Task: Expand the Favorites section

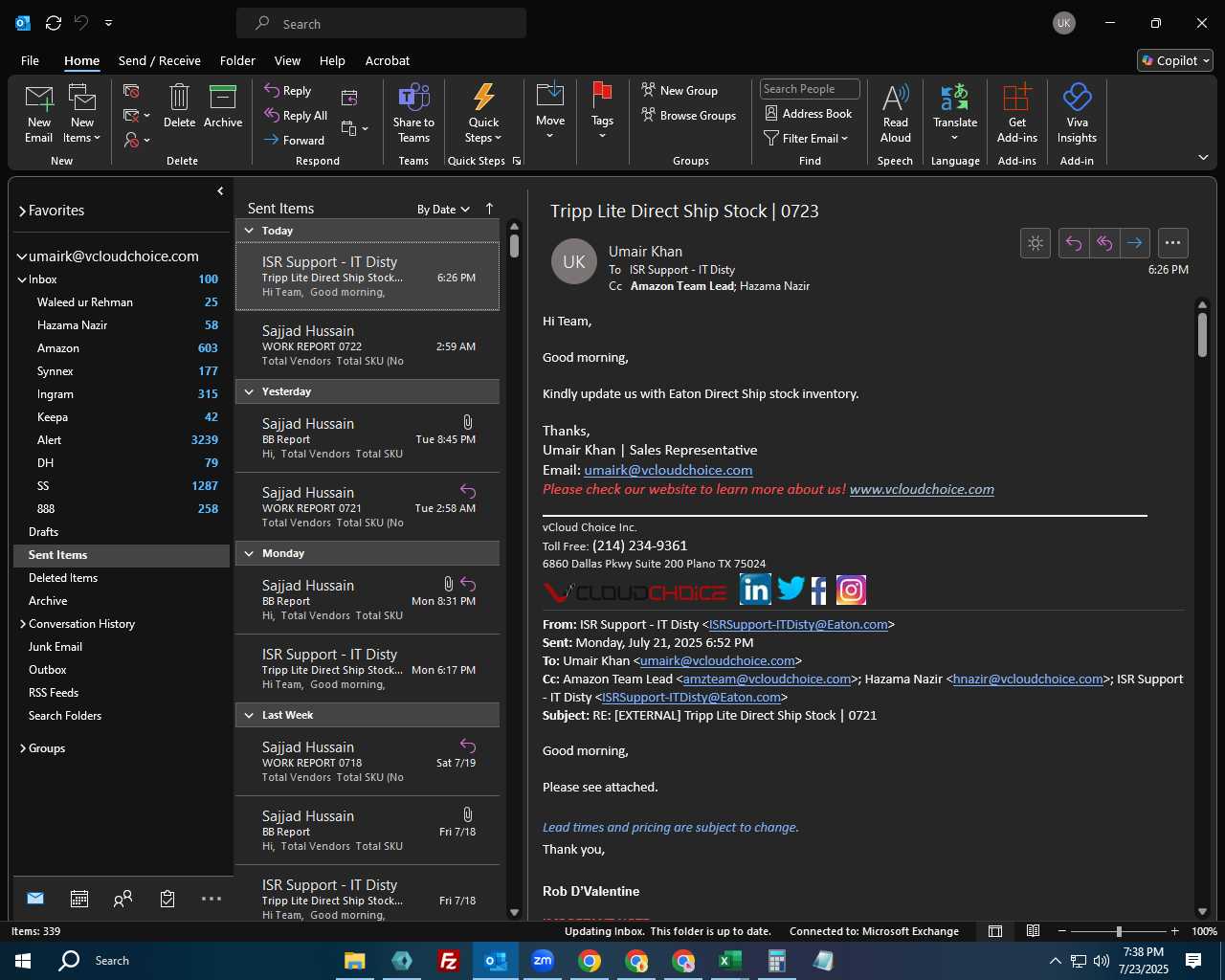Action: click(22, 212)
